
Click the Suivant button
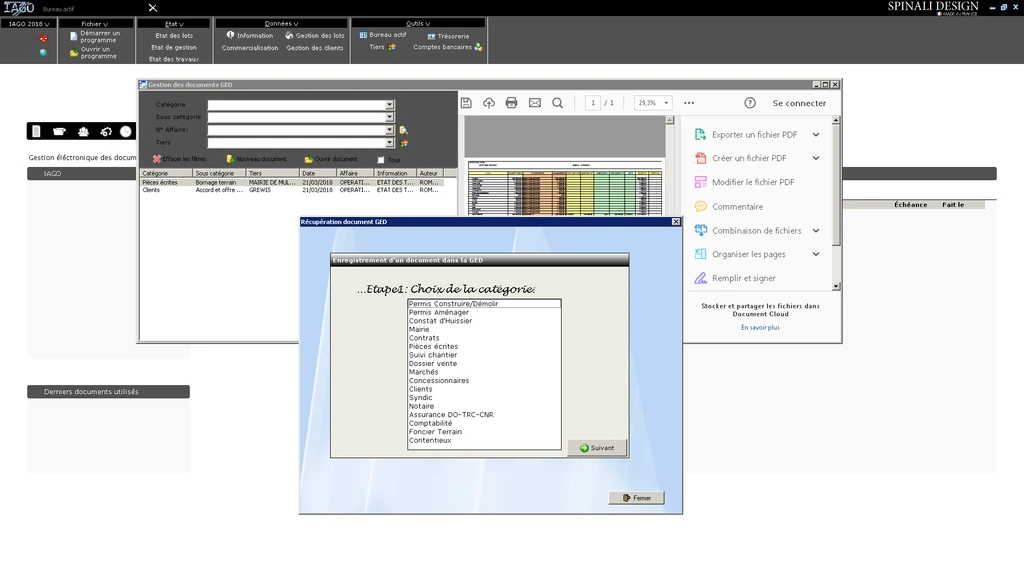tap(597, 448)
